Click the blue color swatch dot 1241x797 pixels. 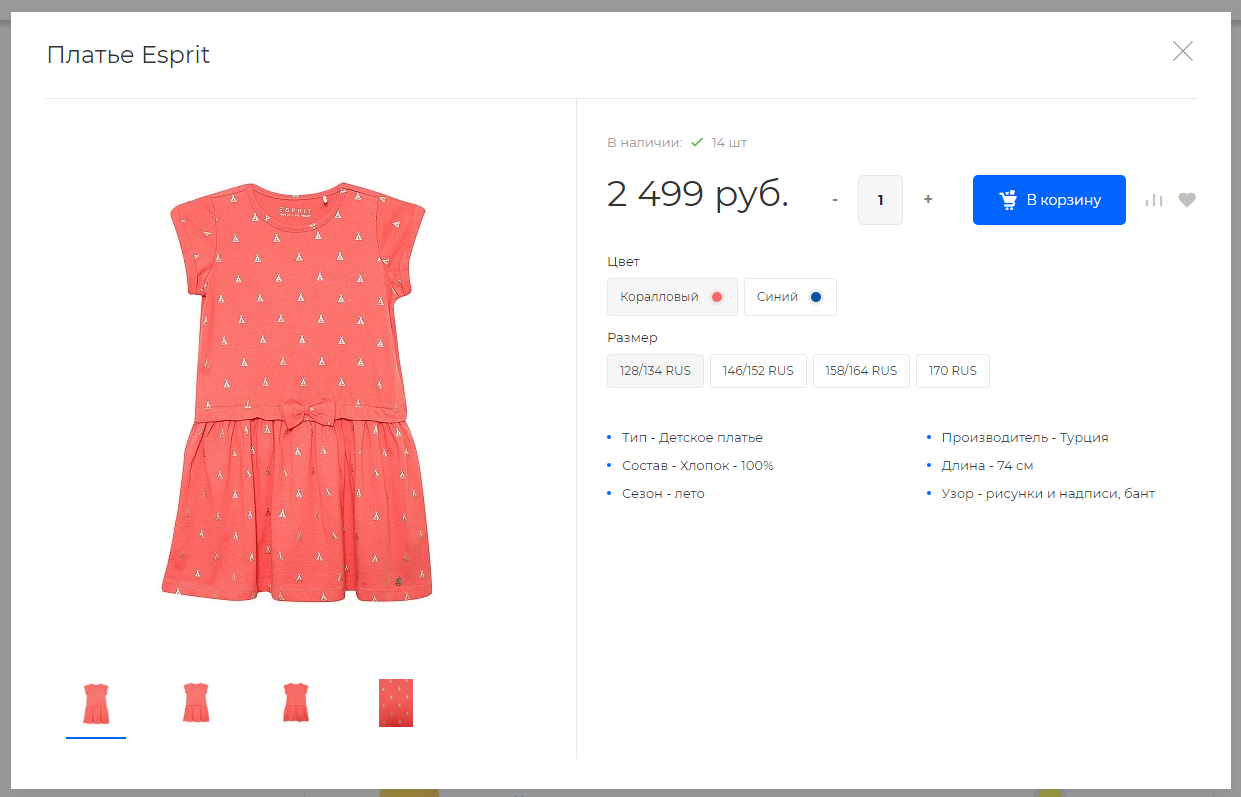[816, 297]
